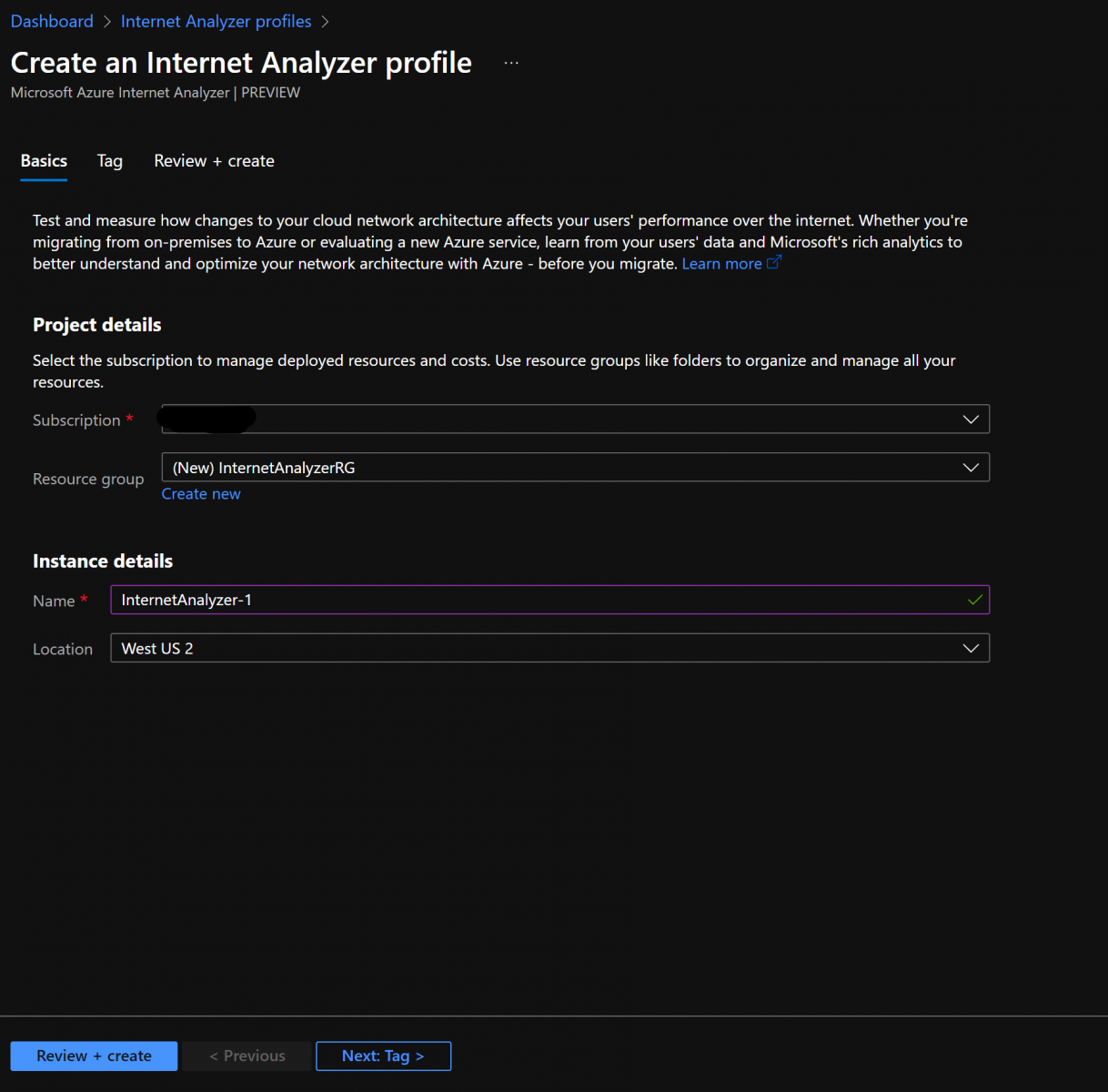Image resolution: width=1108 pixels, height=1092 pixels.
Task: Click breadcrumb chevron right after Dashboard
Action: (x=107, y=22)
